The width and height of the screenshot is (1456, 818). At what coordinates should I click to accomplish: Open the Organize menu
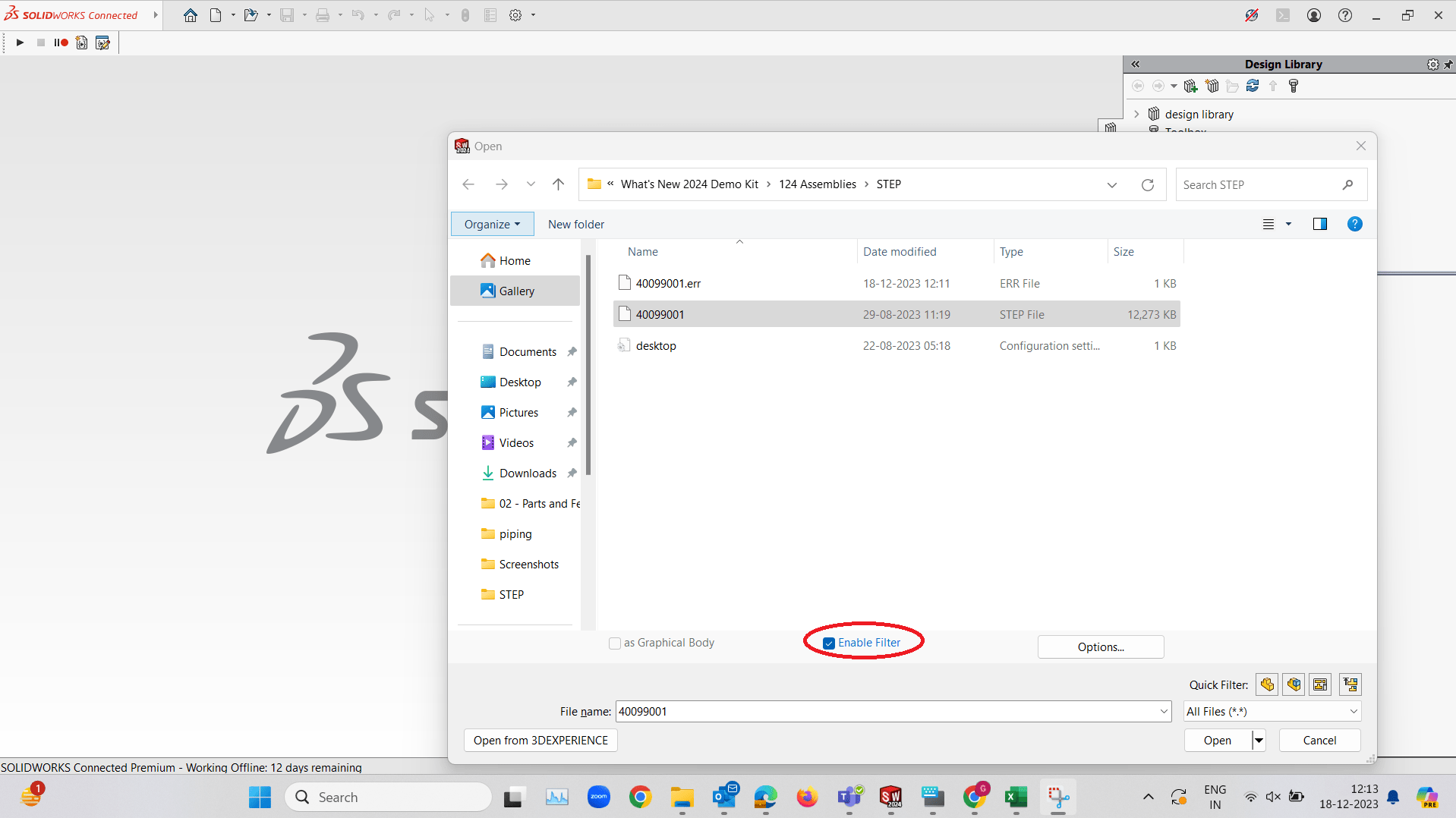pyautogui.click(x=493, y=225)
